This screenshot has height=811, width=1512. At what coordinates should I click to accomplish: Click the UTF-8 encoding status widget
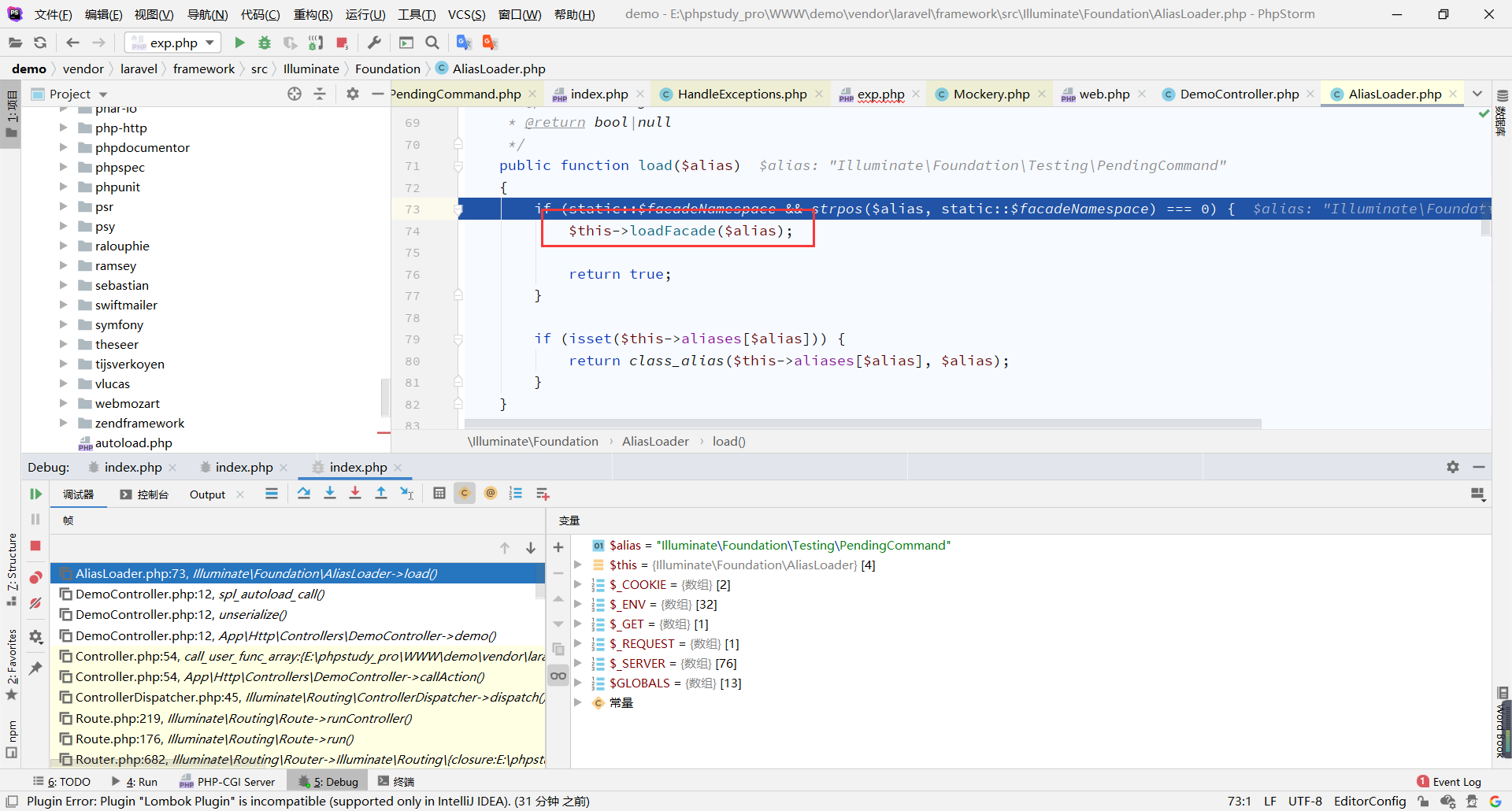point(1305,801)
